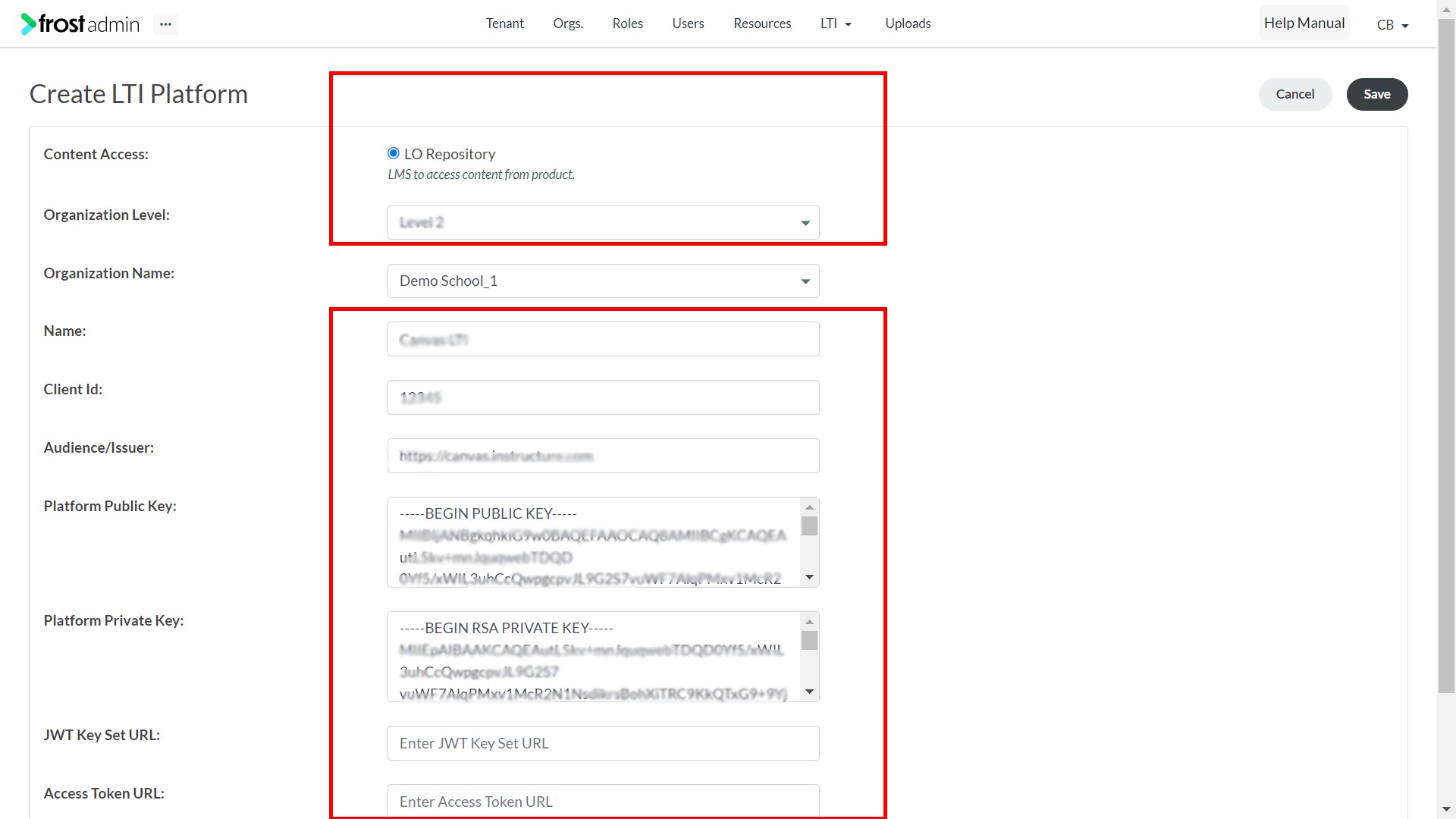Click the frost admin logo

pyautogui.click(x=80, y=24)
